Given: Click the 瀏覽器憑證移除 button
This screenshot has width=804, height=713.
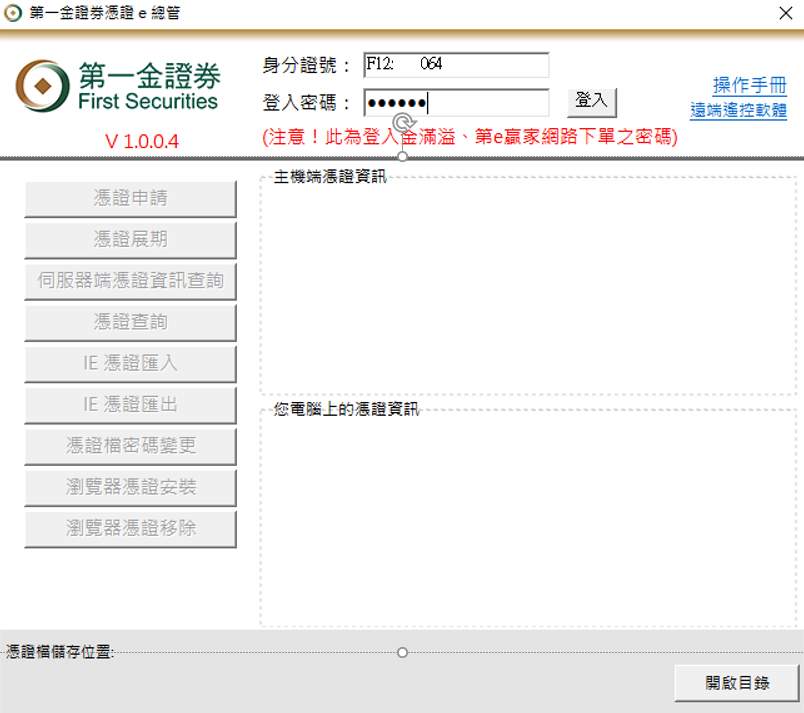Looking at the screenshot, I should pos(130,528).
